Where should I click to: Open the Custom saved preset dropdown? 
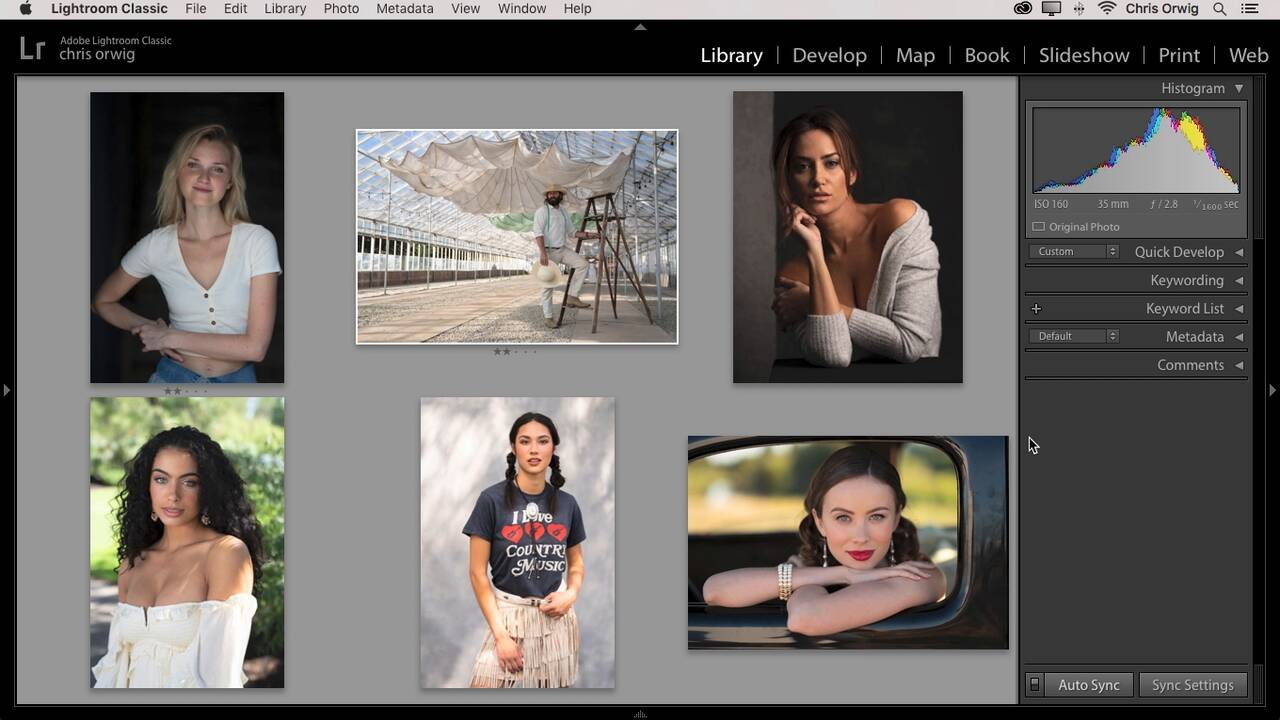click(1074, 252)
